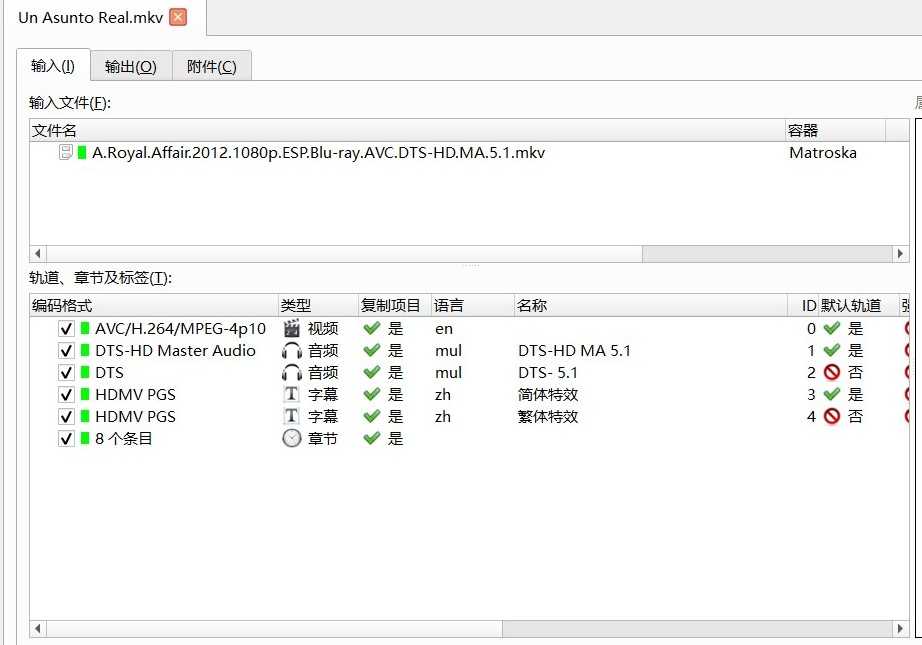Click default-track red no icon for ID 4
This screenshot has height=645, width=922.
coord(831,416)
